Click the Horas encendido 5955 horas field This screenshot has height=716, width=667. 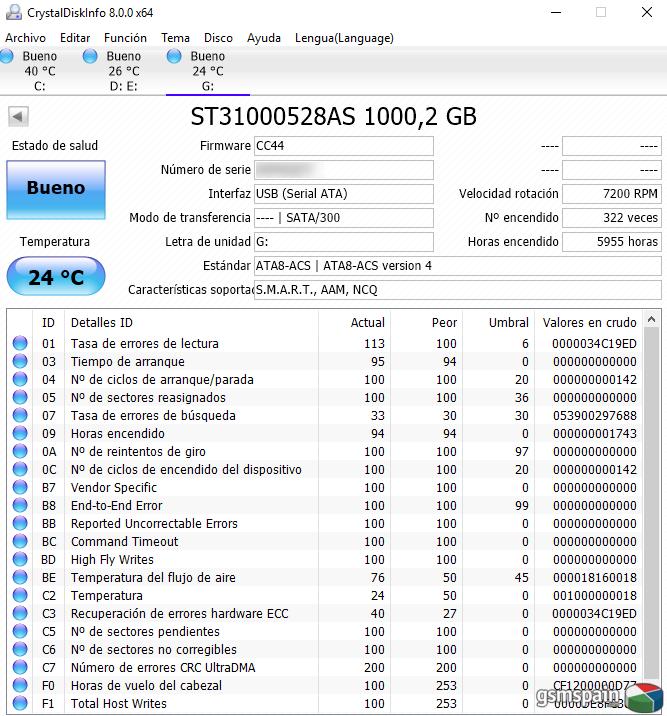[x=612, y=242]
